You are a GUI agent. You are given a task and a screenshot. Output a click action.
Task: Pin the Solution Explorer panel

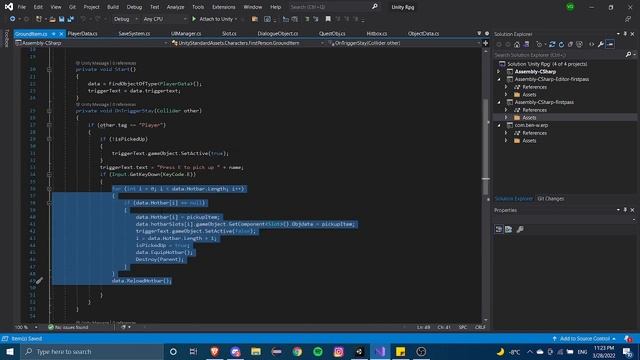click(625, 34)
